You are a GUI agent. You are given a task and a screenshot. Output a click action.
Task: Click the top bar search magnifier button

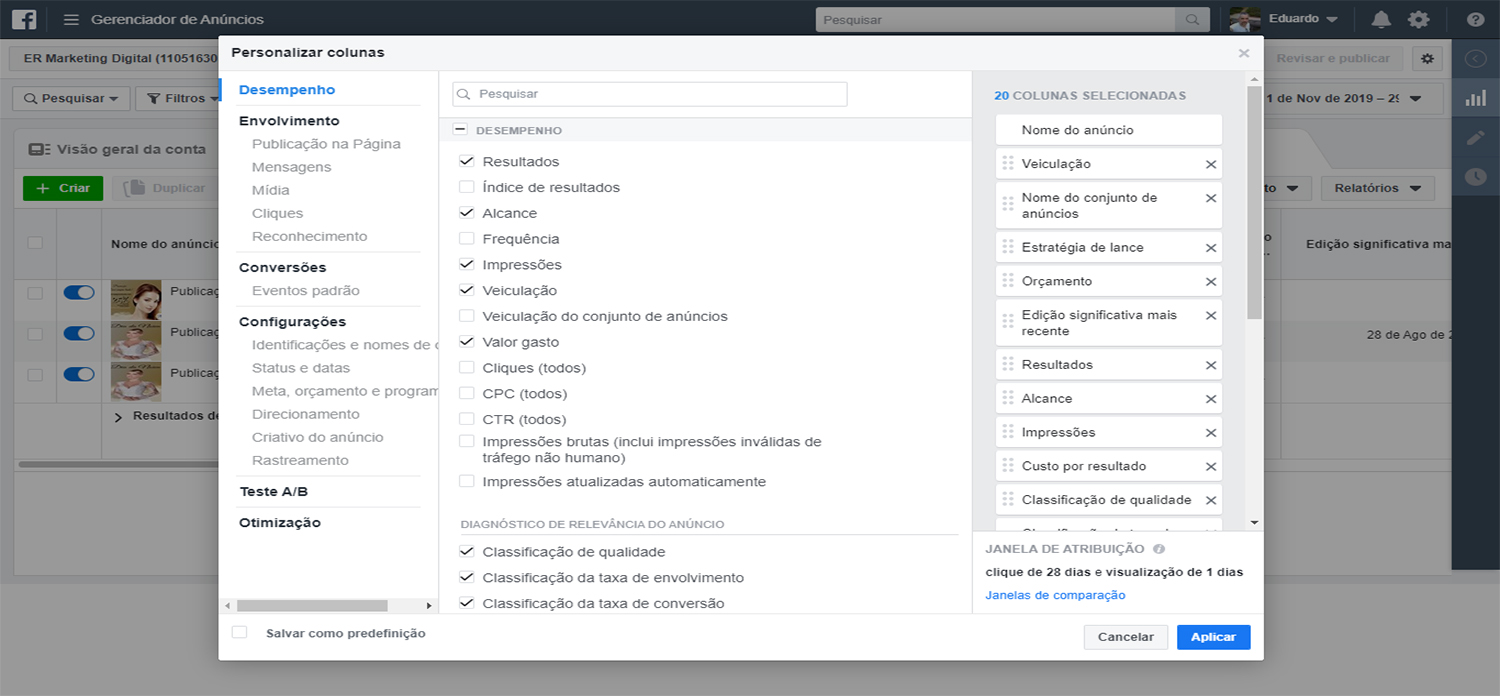click(x=1192, y=20)
